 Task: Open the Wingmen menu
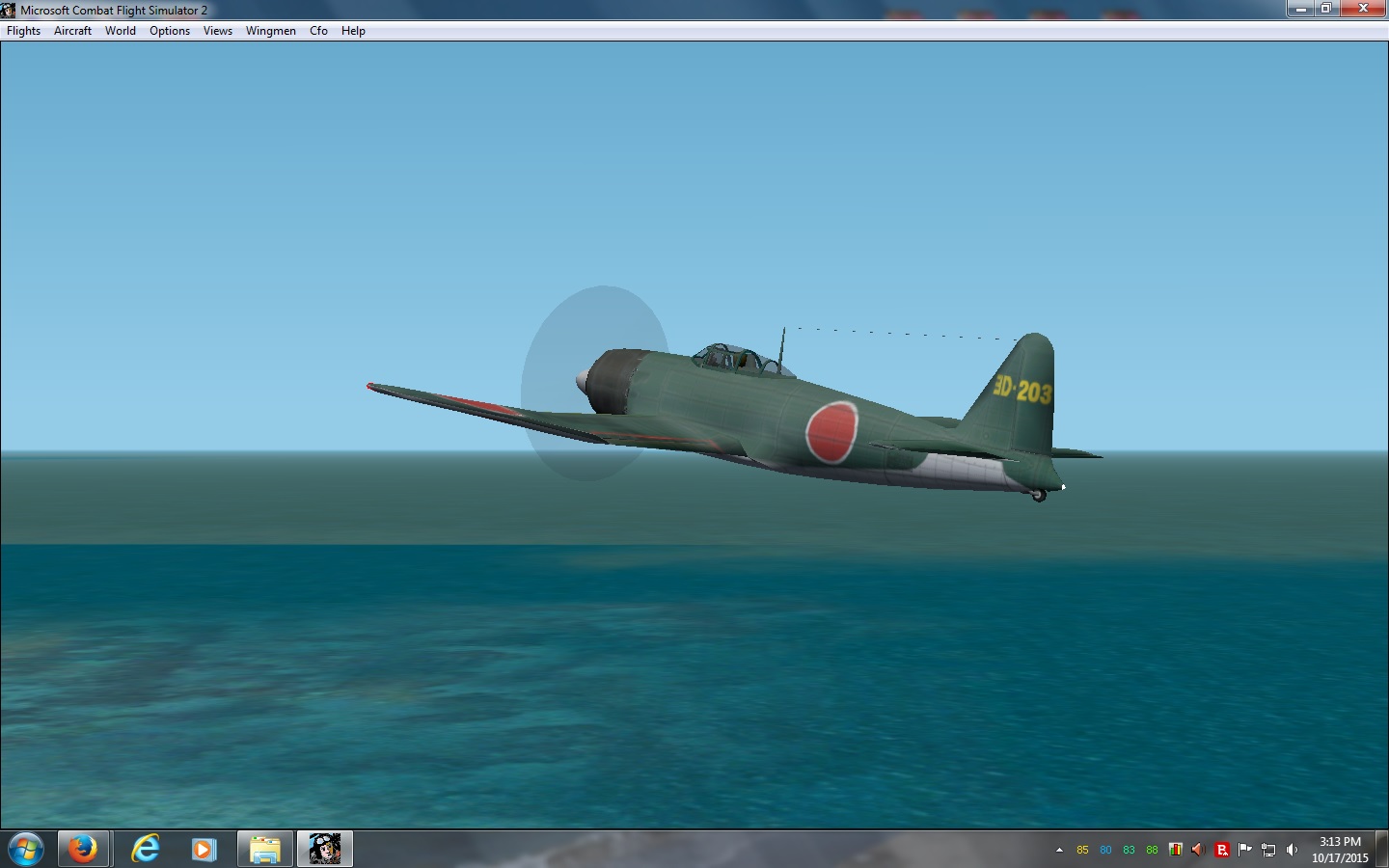click(271, 31)
